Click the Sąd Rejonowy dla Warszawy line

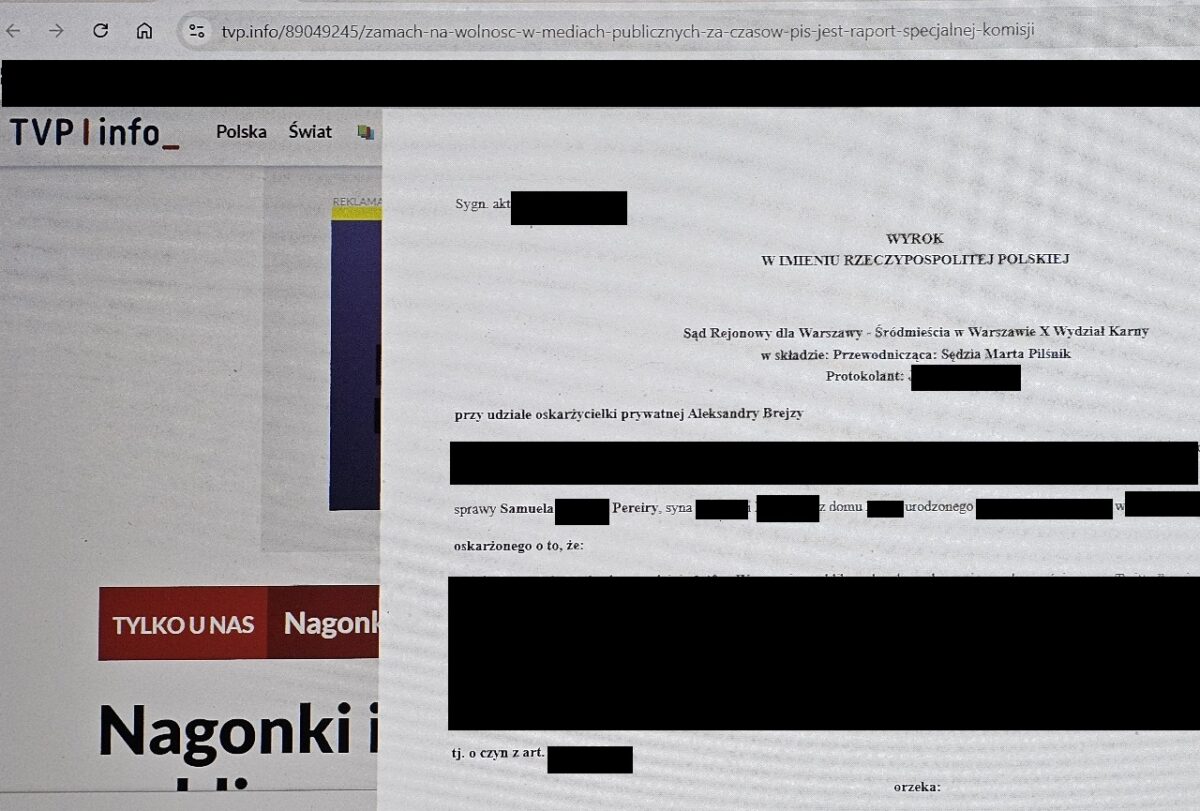coord(915,332)
